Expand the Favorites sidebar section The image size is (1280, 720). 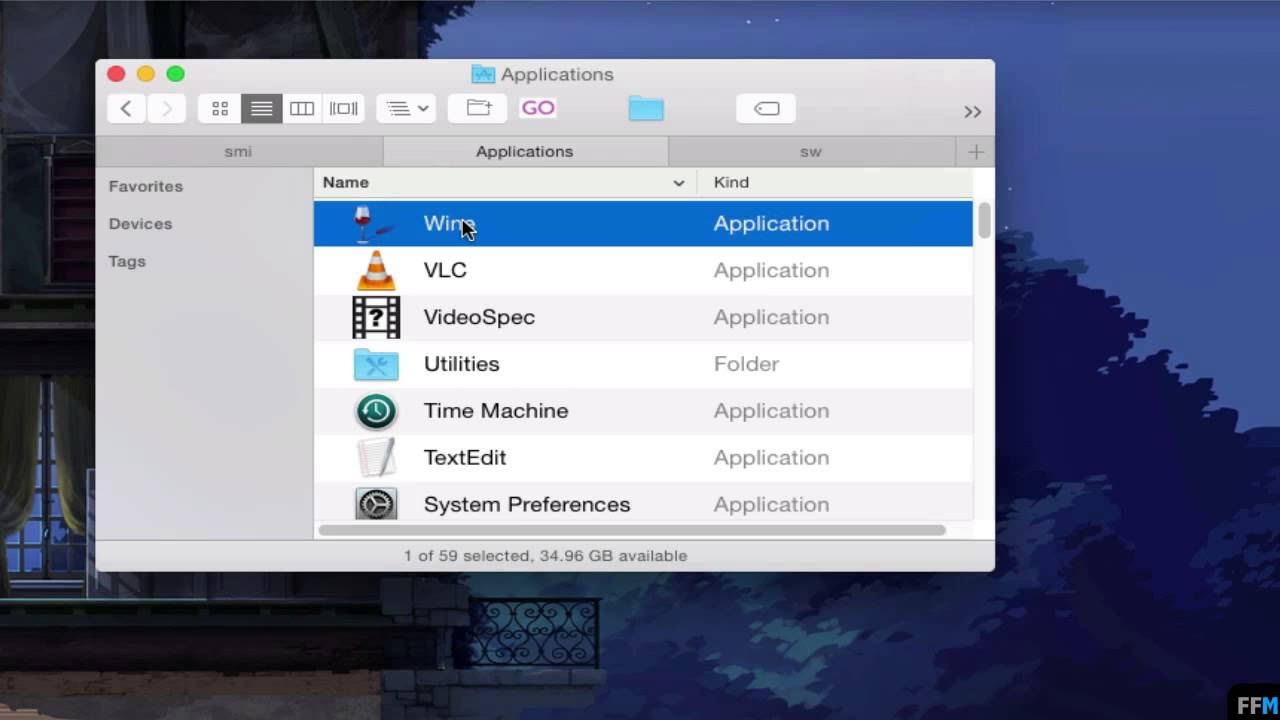pyautogui.click(x=146, y=186)
